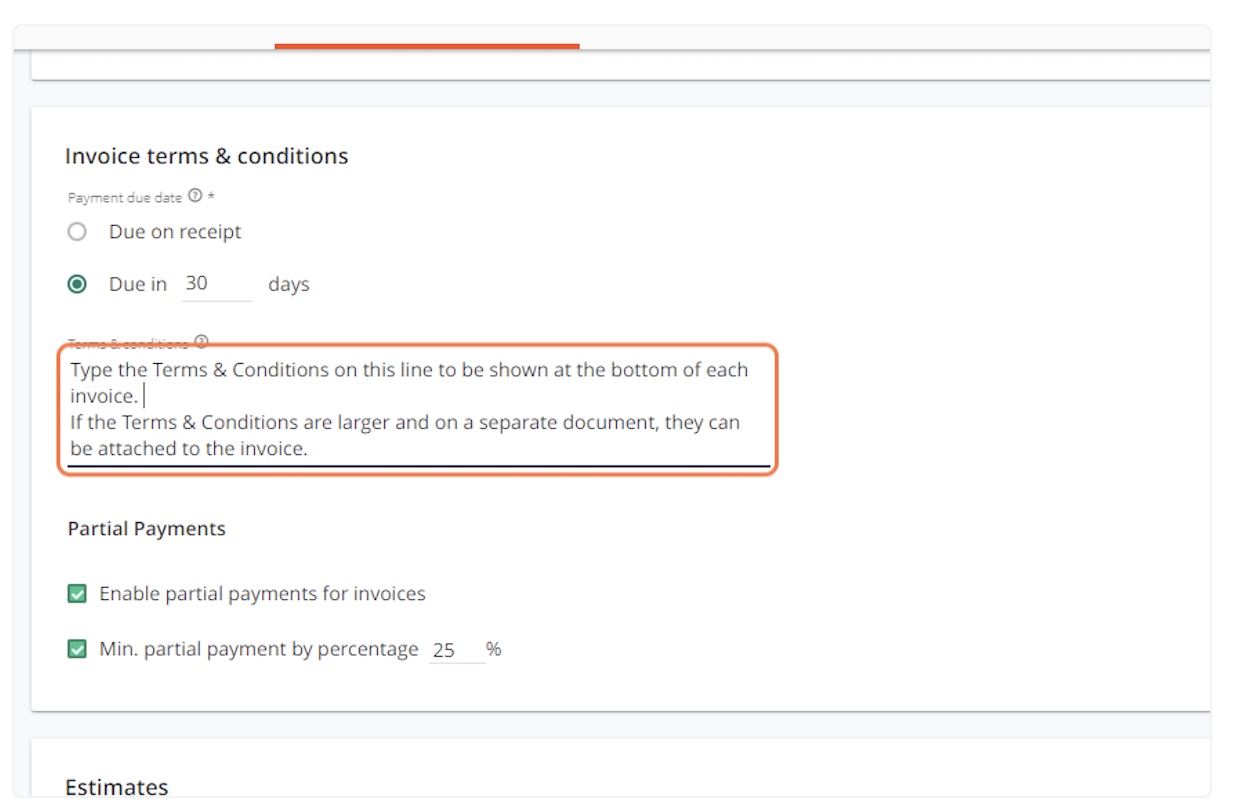The height and width of the screenshot is (810, 1254).
Task: Select the Due on receipt radio button
Action: [x=77, y=232]
